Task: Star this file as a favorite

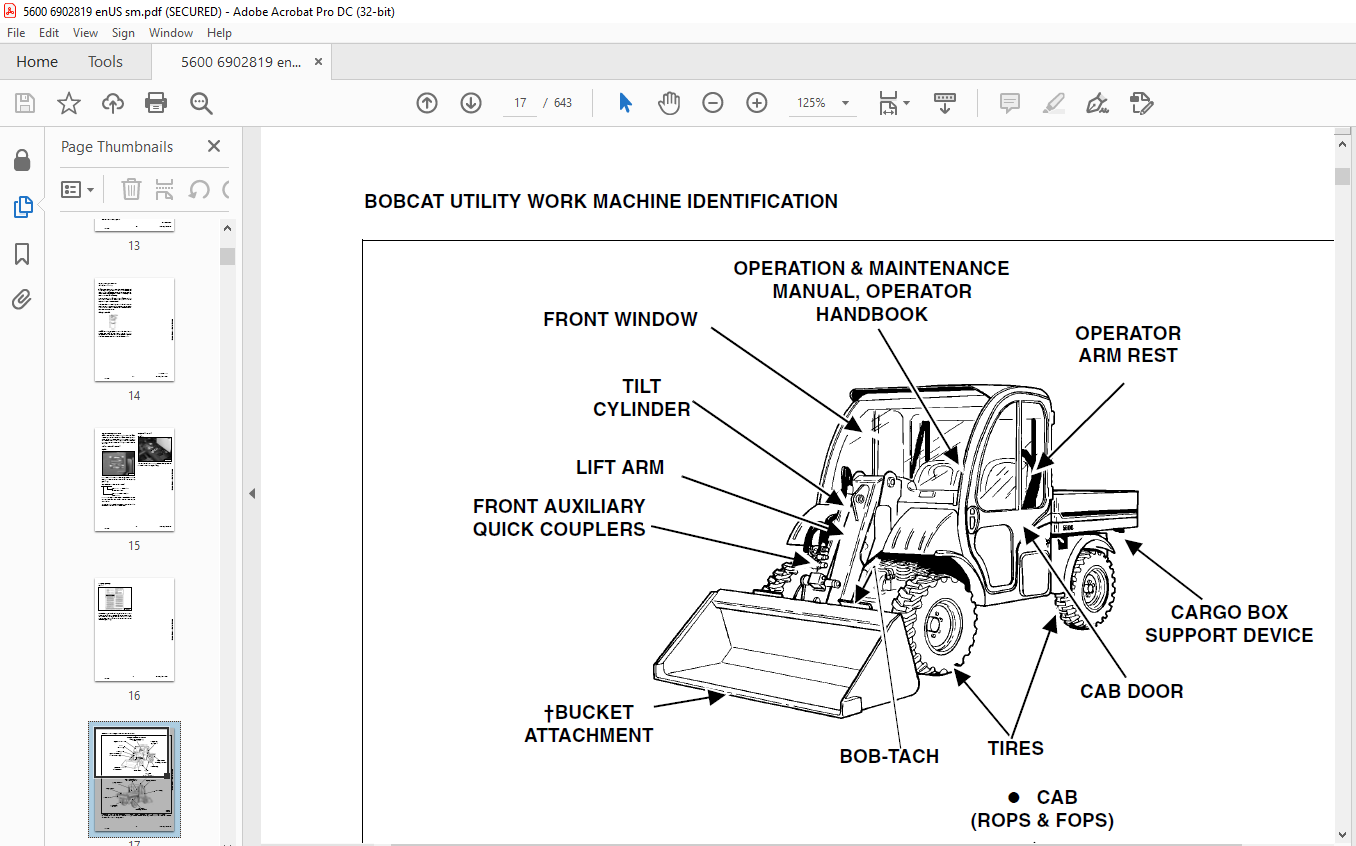Action: point(68,103)
